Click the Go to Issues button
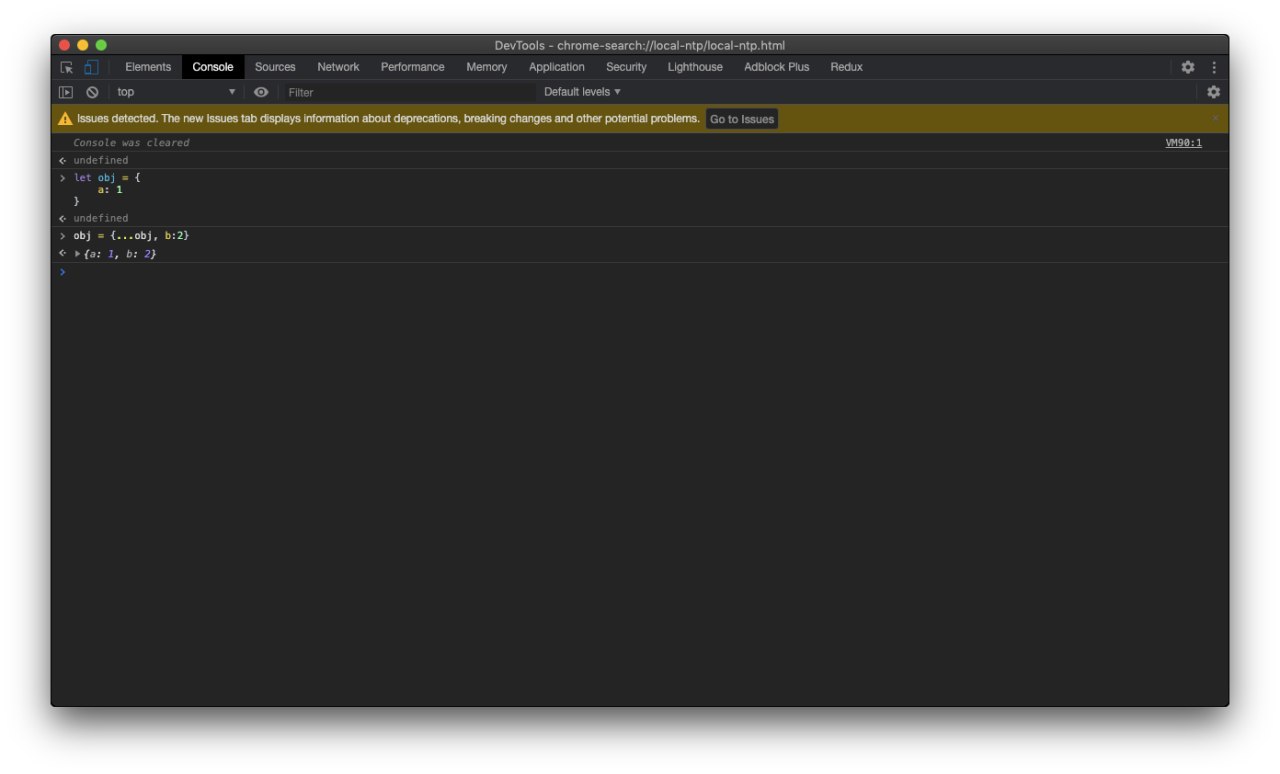Viewport: 1280px width, 774px height. click(x=742, y=119)
